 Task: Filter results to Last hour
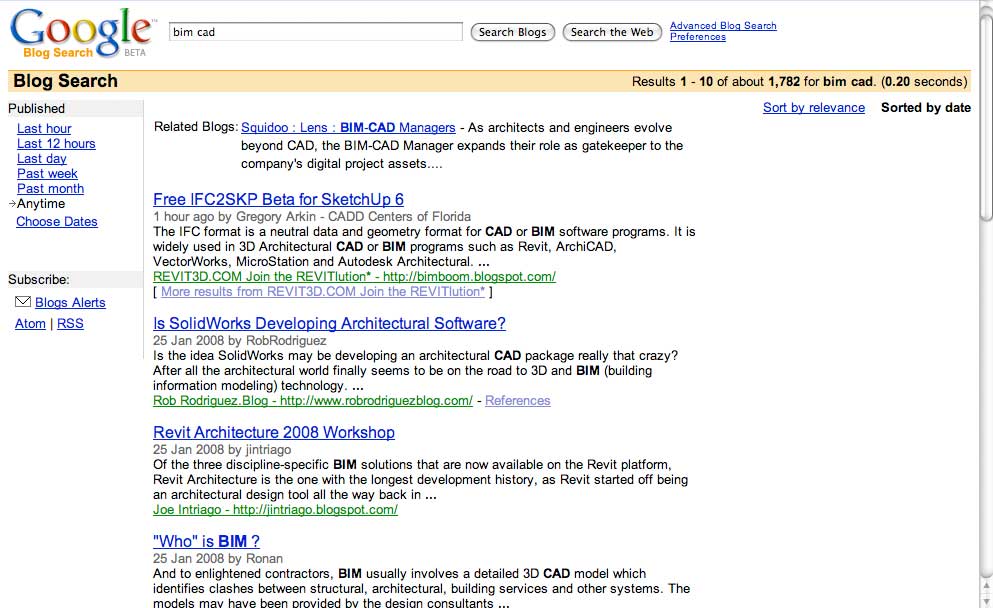tap(44, 129)
